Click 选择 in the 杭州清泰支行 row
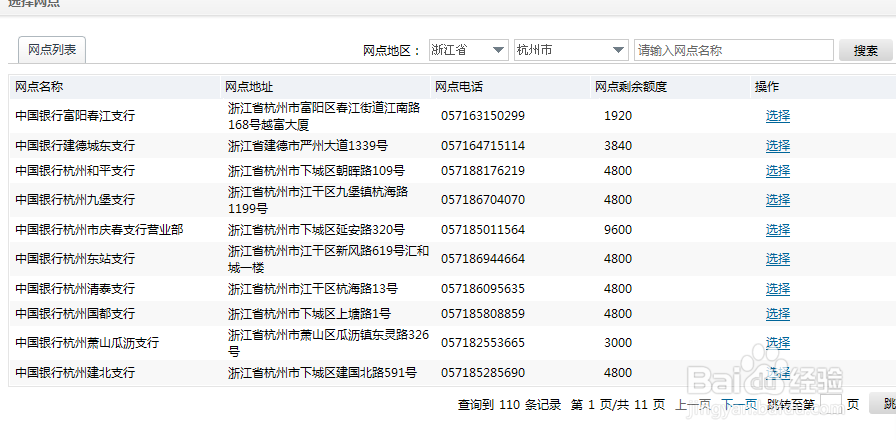 pos(778,289)
